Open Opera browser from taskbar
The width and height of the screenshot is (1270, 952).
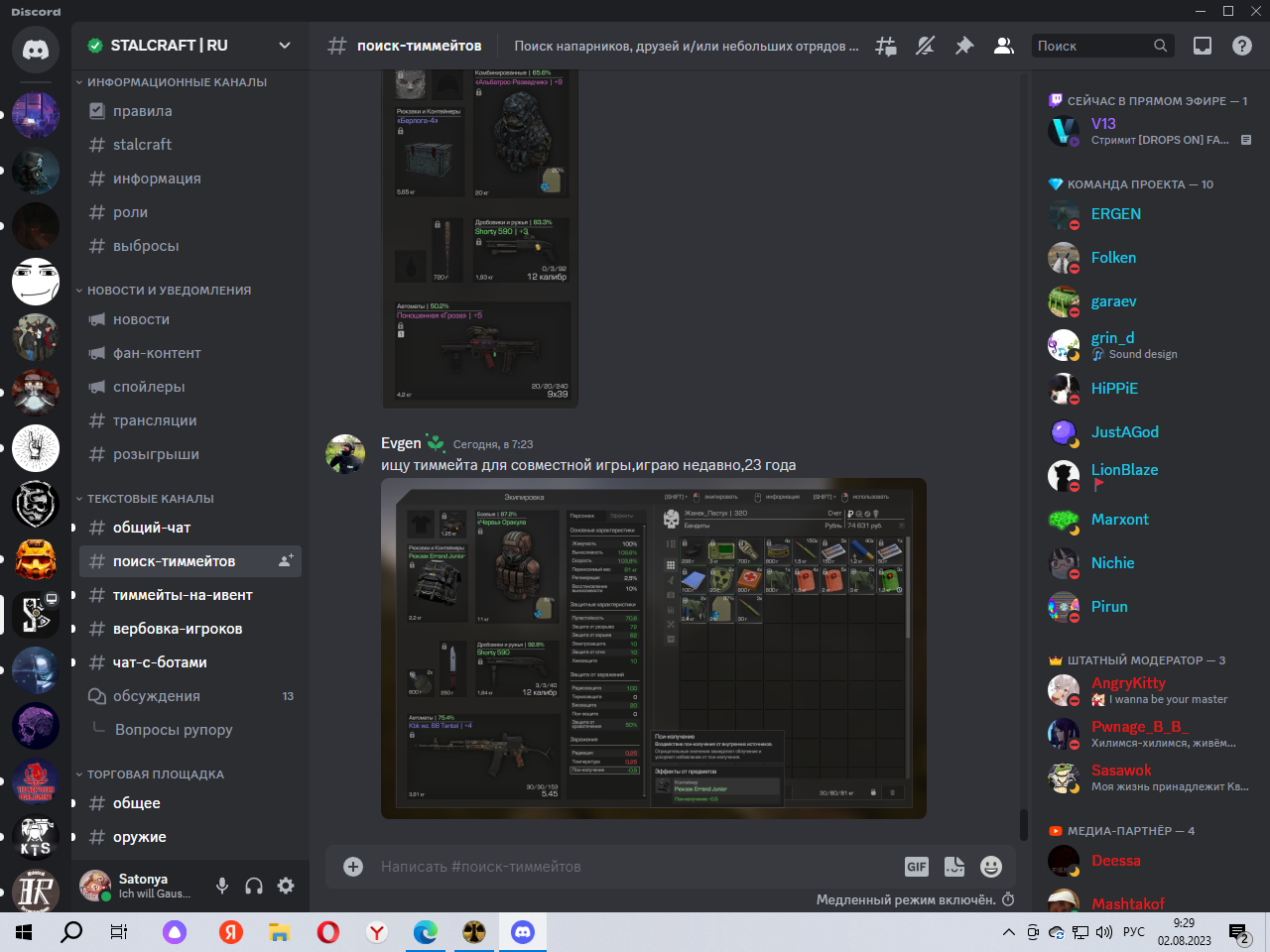[x=328, y=932]
